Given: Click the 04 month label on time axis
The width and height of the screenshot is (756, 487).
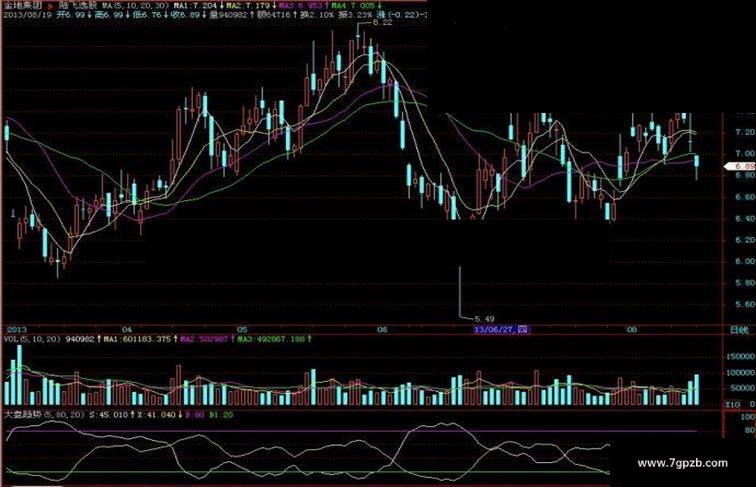Looking at the screenshot, I should coord(127,330).
